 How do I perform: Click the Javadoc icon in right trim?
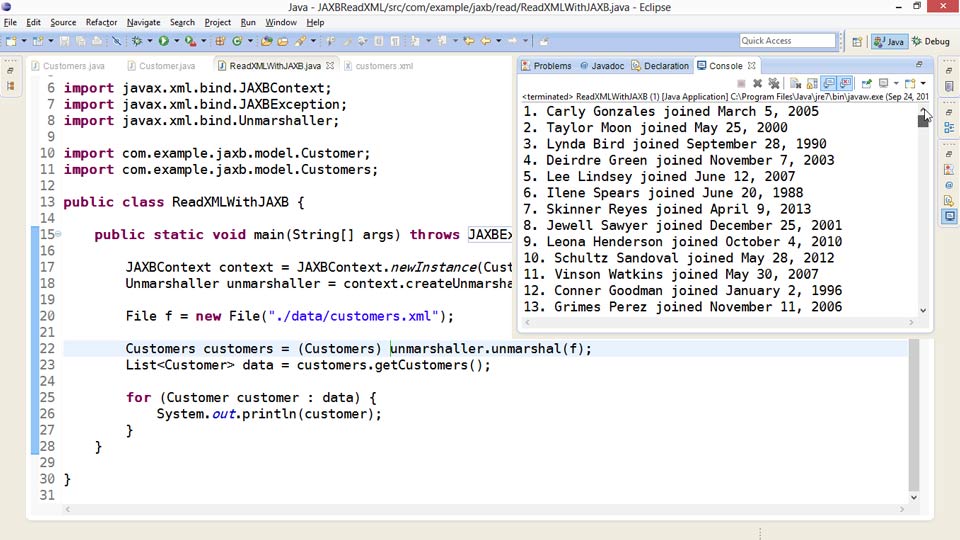tap(949, 185)
